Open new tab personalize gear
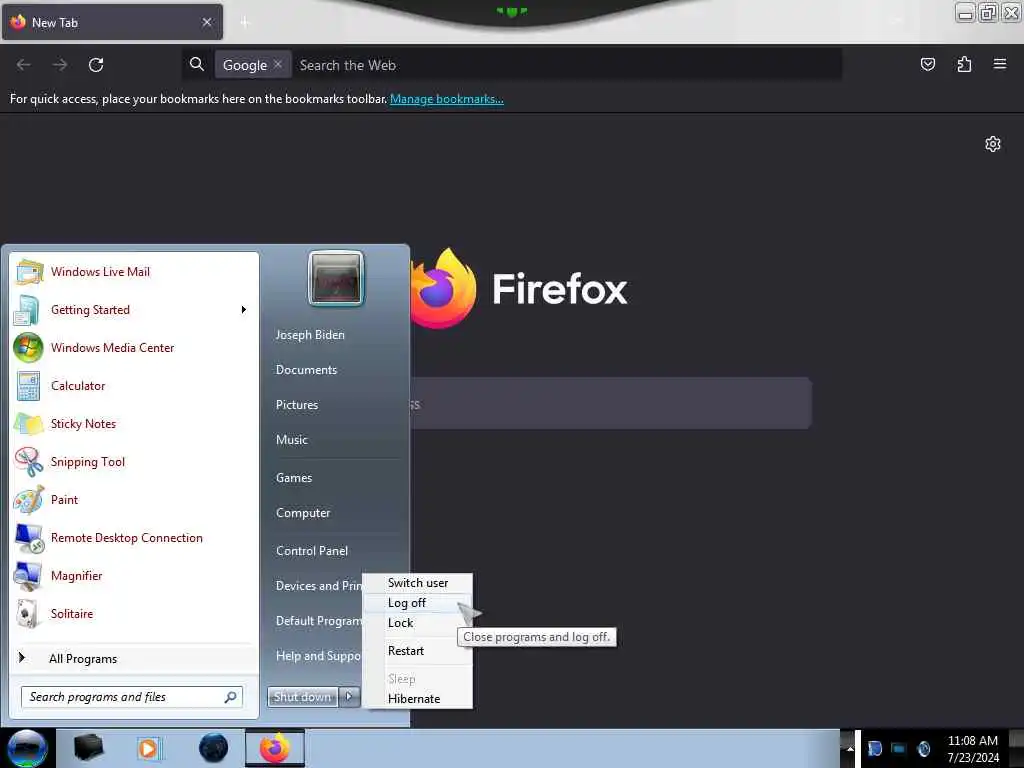The height and width of the screenshot is (768, 1024). click(x=993, y=144)
